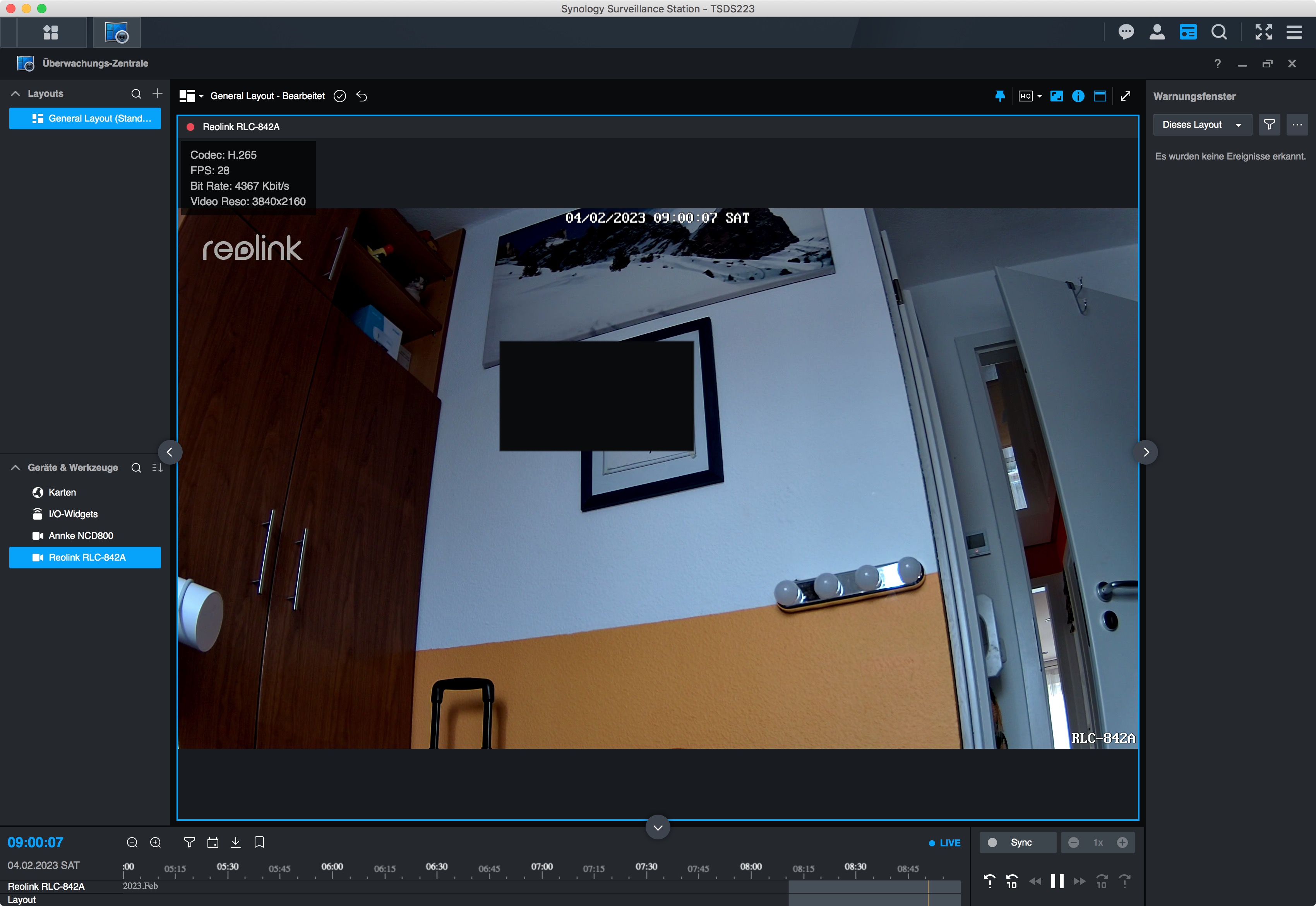The width and height of the screenshot is (1316, 906).
Task: Undo layout changes with revert arrow
Action: tap(362, 96)
